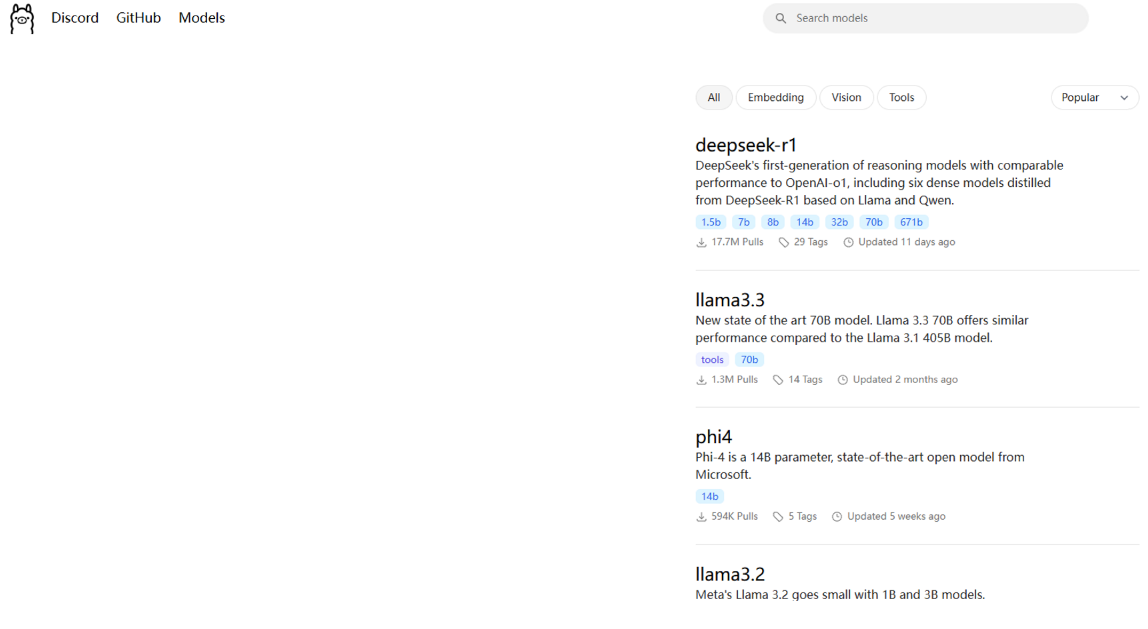The height and width of the screenshot is (629, 1148).
Task: Click the tag icon next to 29 Tags
Action: (783, 242)
